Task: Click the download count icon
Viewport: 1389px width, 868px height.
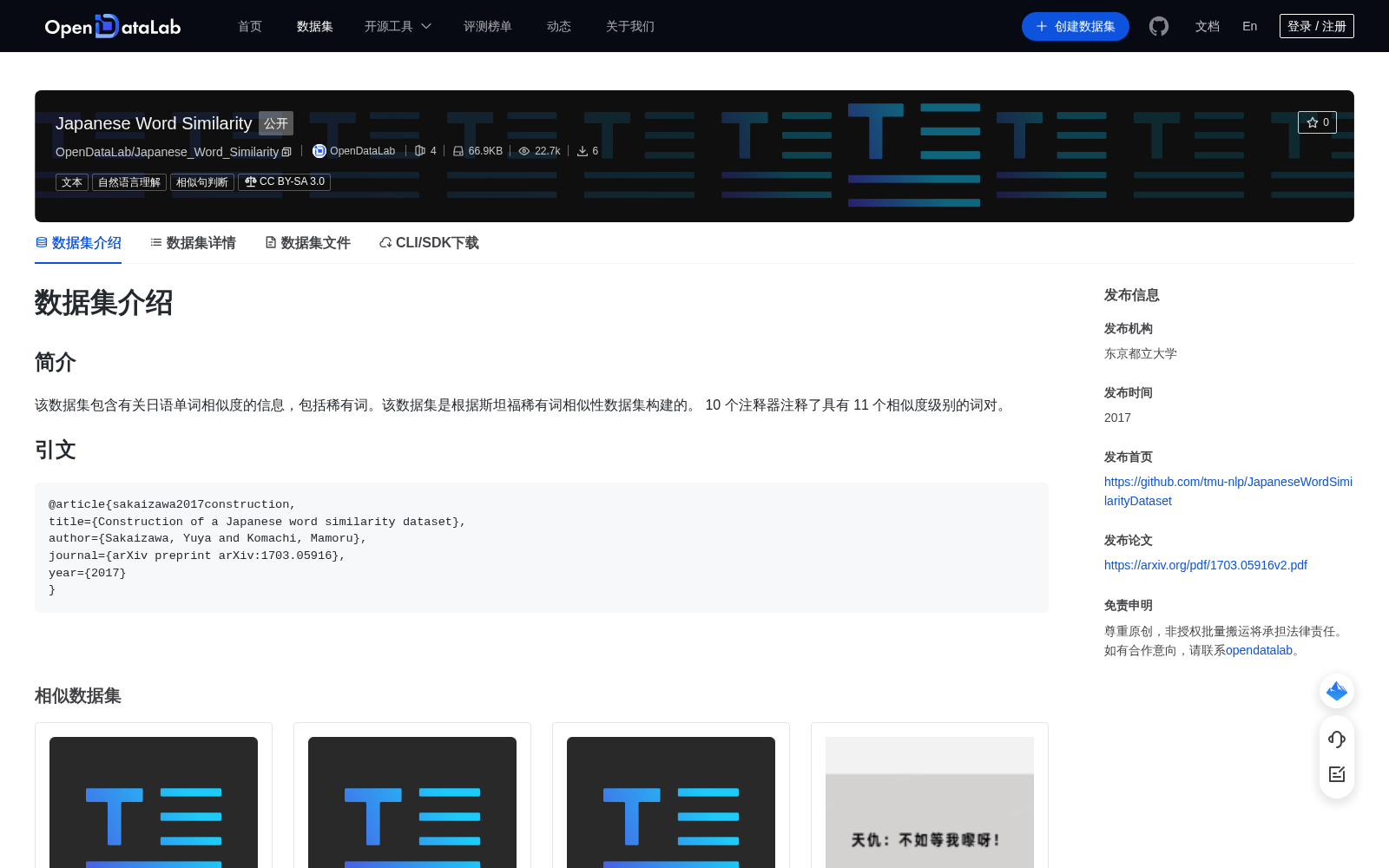Action: tap(583, 151)
